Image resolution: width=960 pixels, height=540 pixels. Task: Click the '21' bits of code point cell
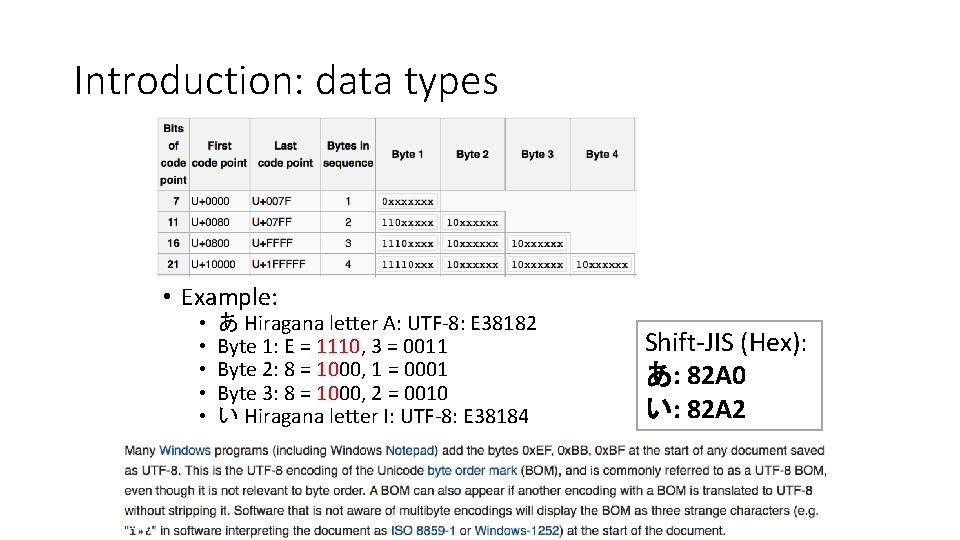173,264
